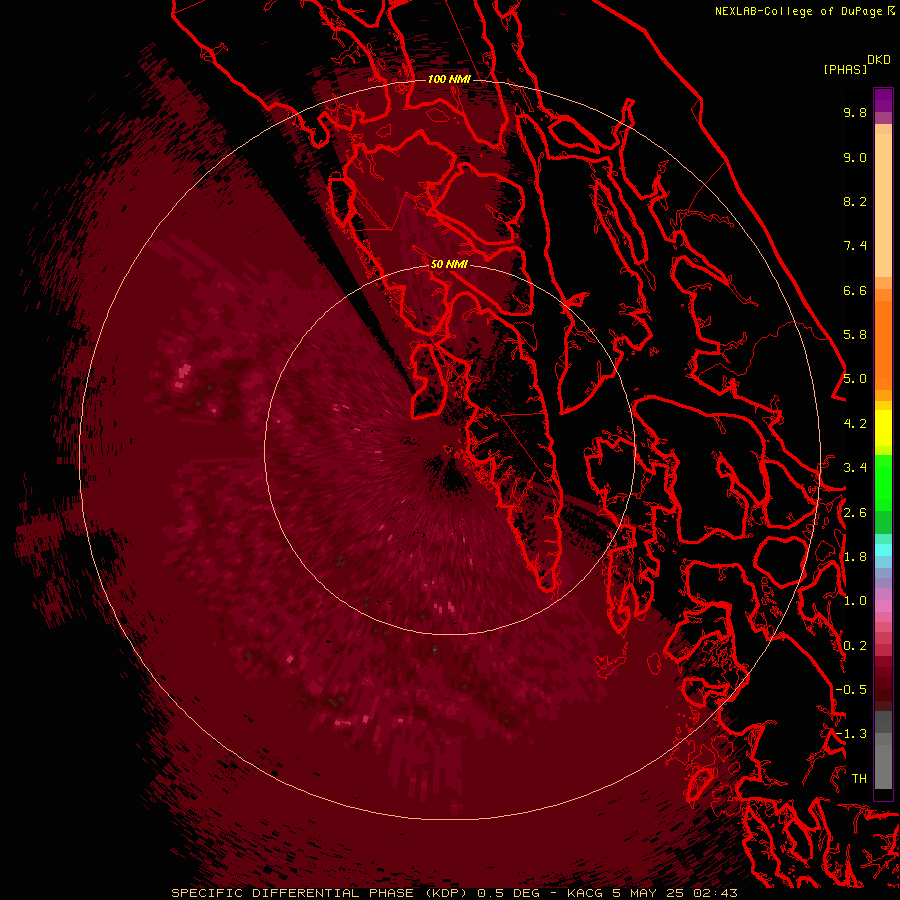Click the 02:43 timestamp in the caption
The height and width of the screenshot is (900, 900).
715,893
